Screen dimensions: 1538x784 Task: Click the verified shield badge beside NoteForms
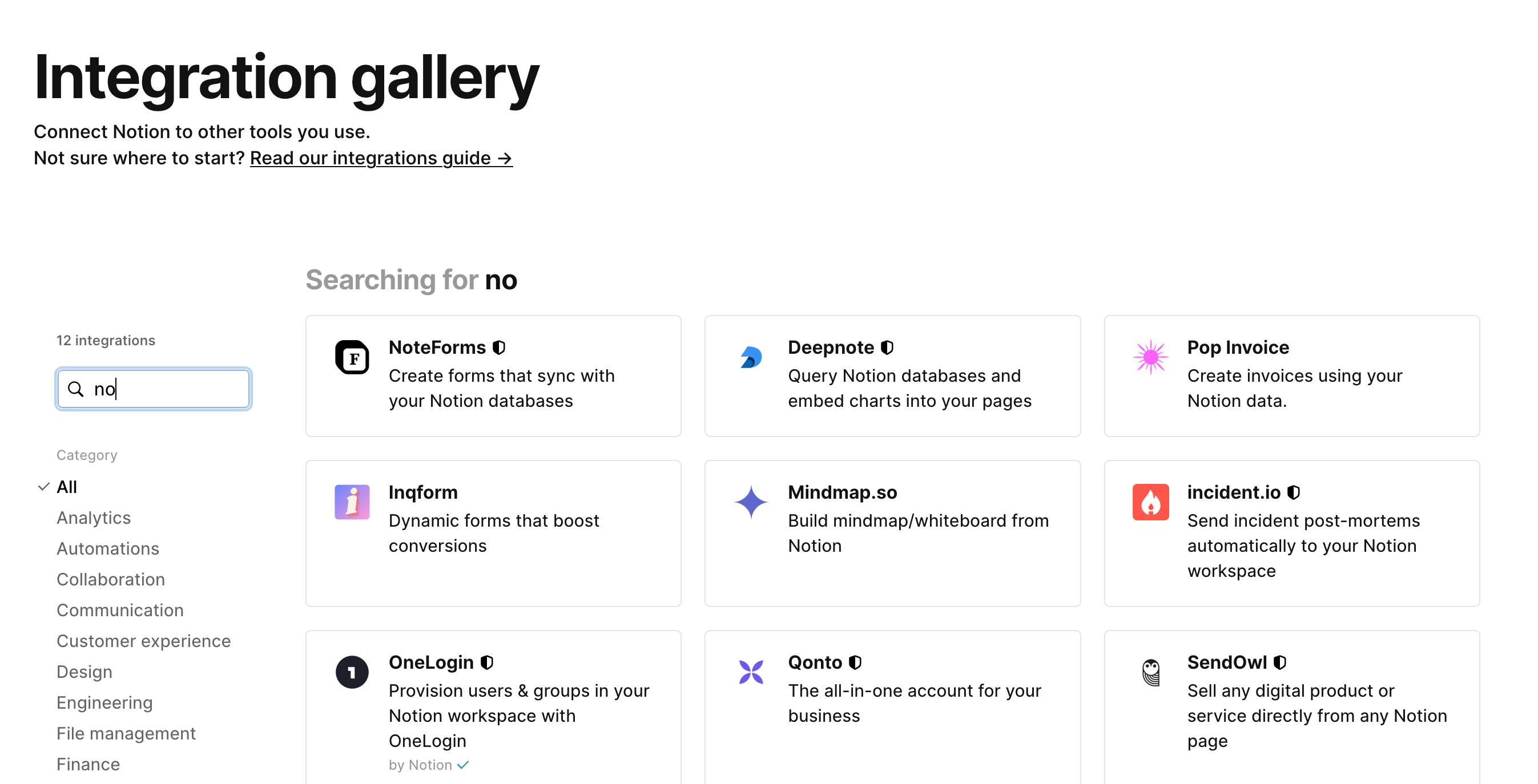click(x=499, y=347)
